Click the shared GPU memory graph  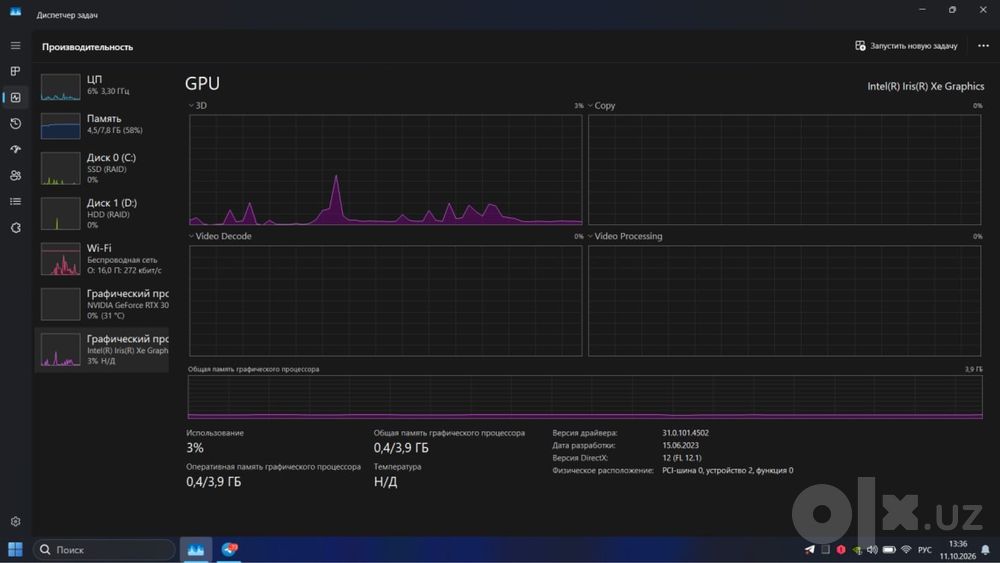pyautogui.click(x=585, y=397)
